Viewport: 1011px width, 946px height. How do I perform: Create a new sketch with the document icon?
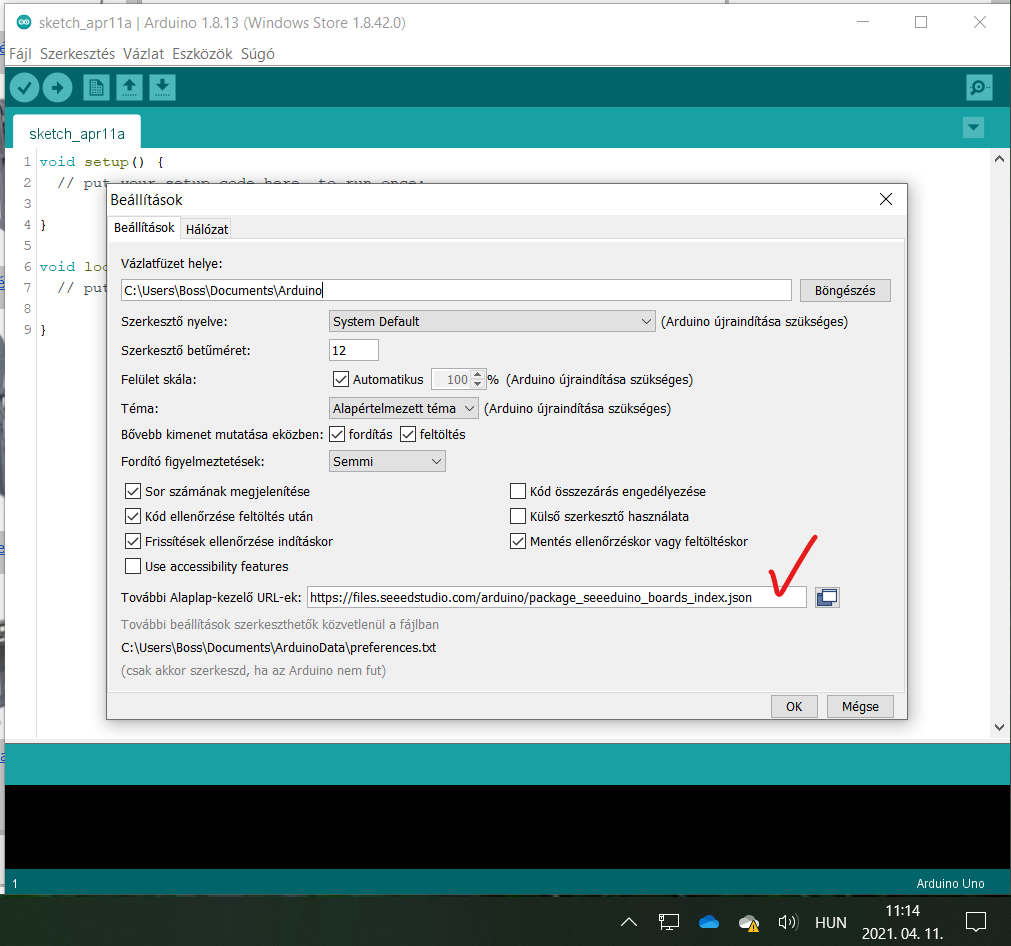(96, 88)
